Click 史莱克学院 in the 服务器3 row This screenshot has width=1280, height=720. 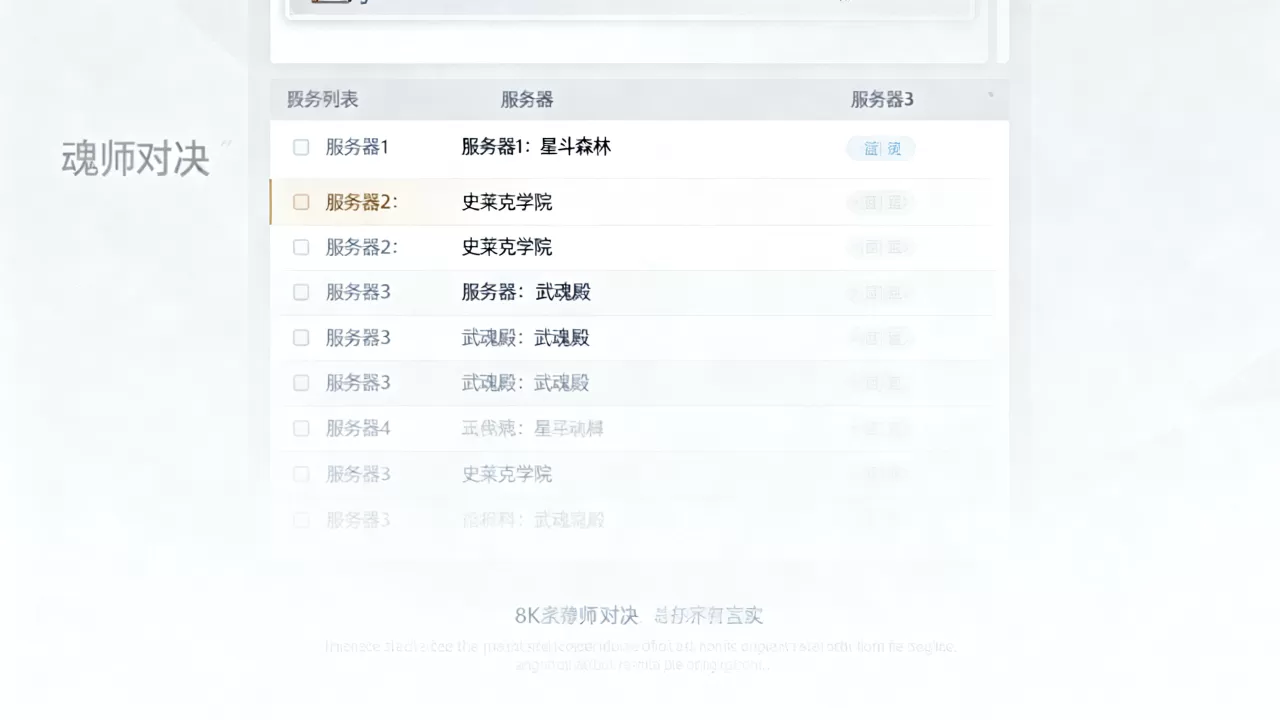[x=507, y=474]
